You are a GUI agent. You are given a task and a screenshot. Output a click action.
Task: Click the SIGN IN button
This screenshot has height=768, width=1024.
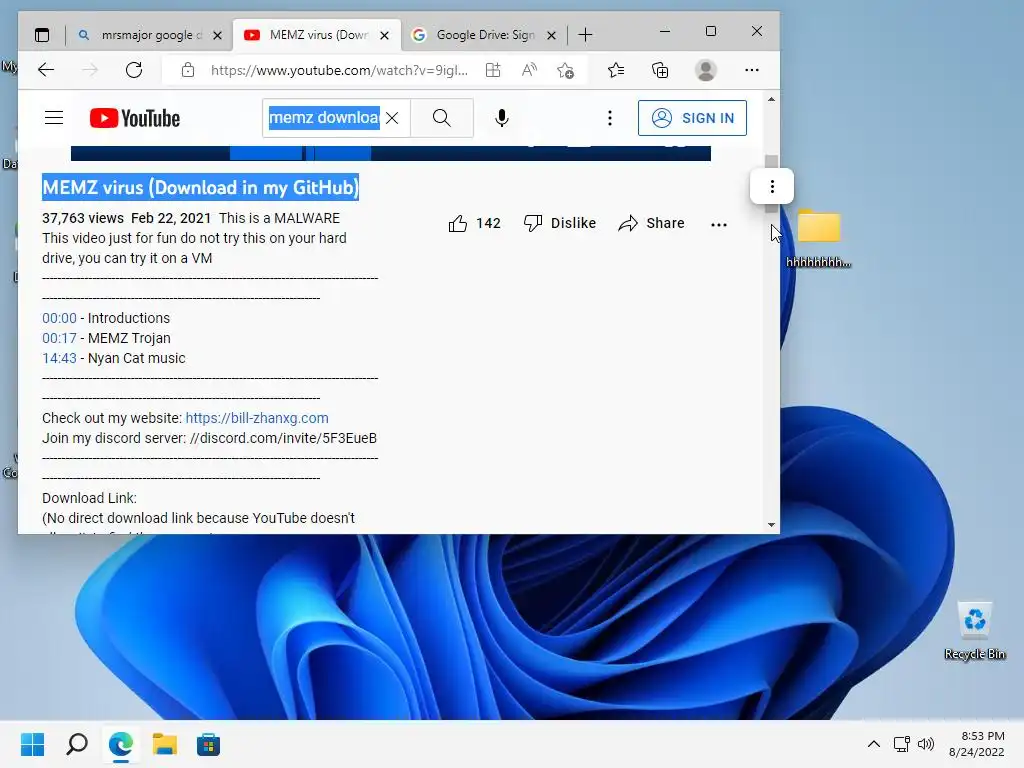pyautogui.click(x=692, y=118)
